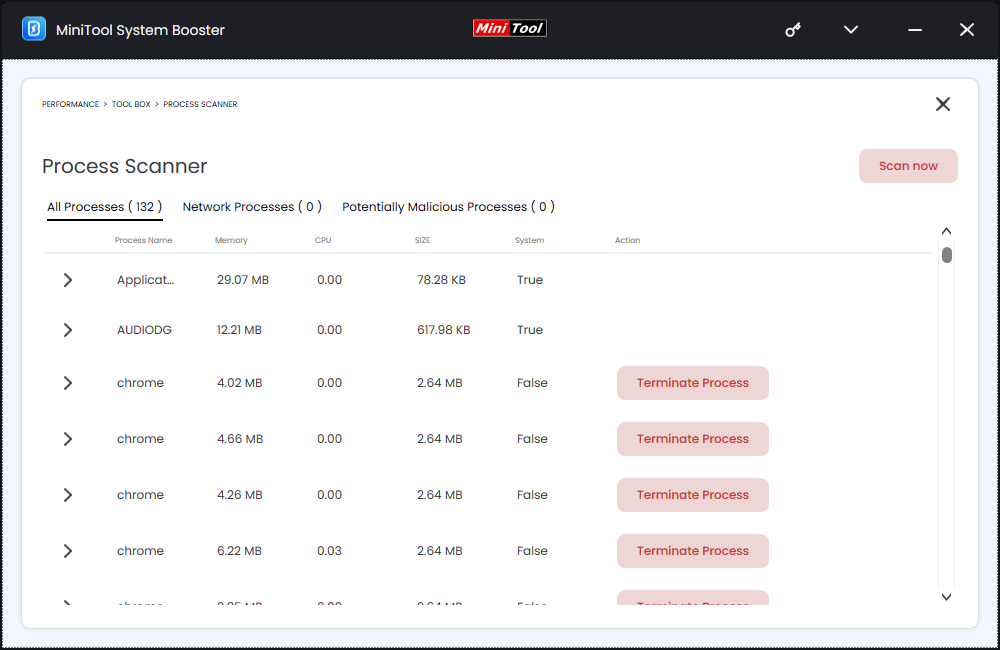Click the PROCESS SCANNER breadcrumb
This screenshot has height=650, width=1000.
[x=200, y=104]
